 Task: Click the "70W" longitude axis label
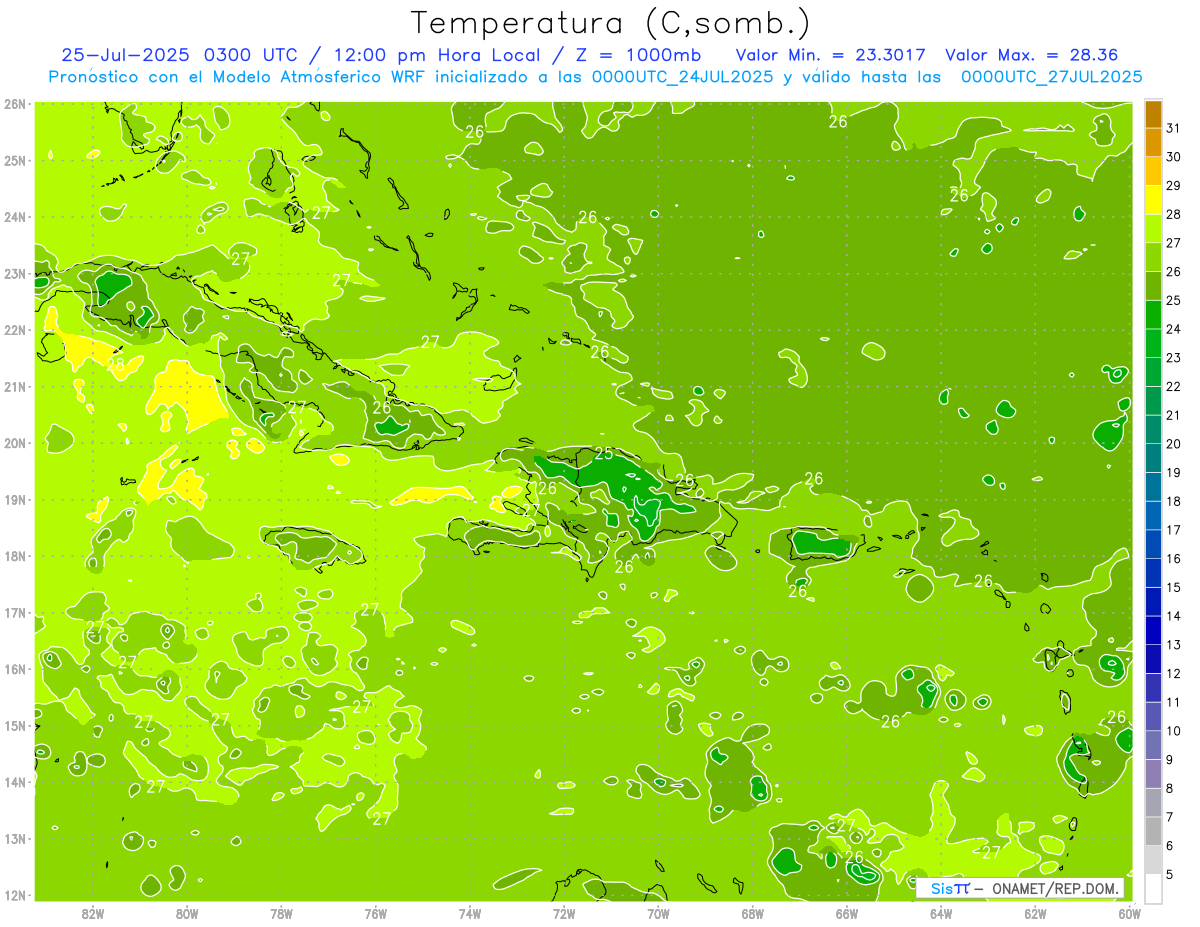[658, 913]
